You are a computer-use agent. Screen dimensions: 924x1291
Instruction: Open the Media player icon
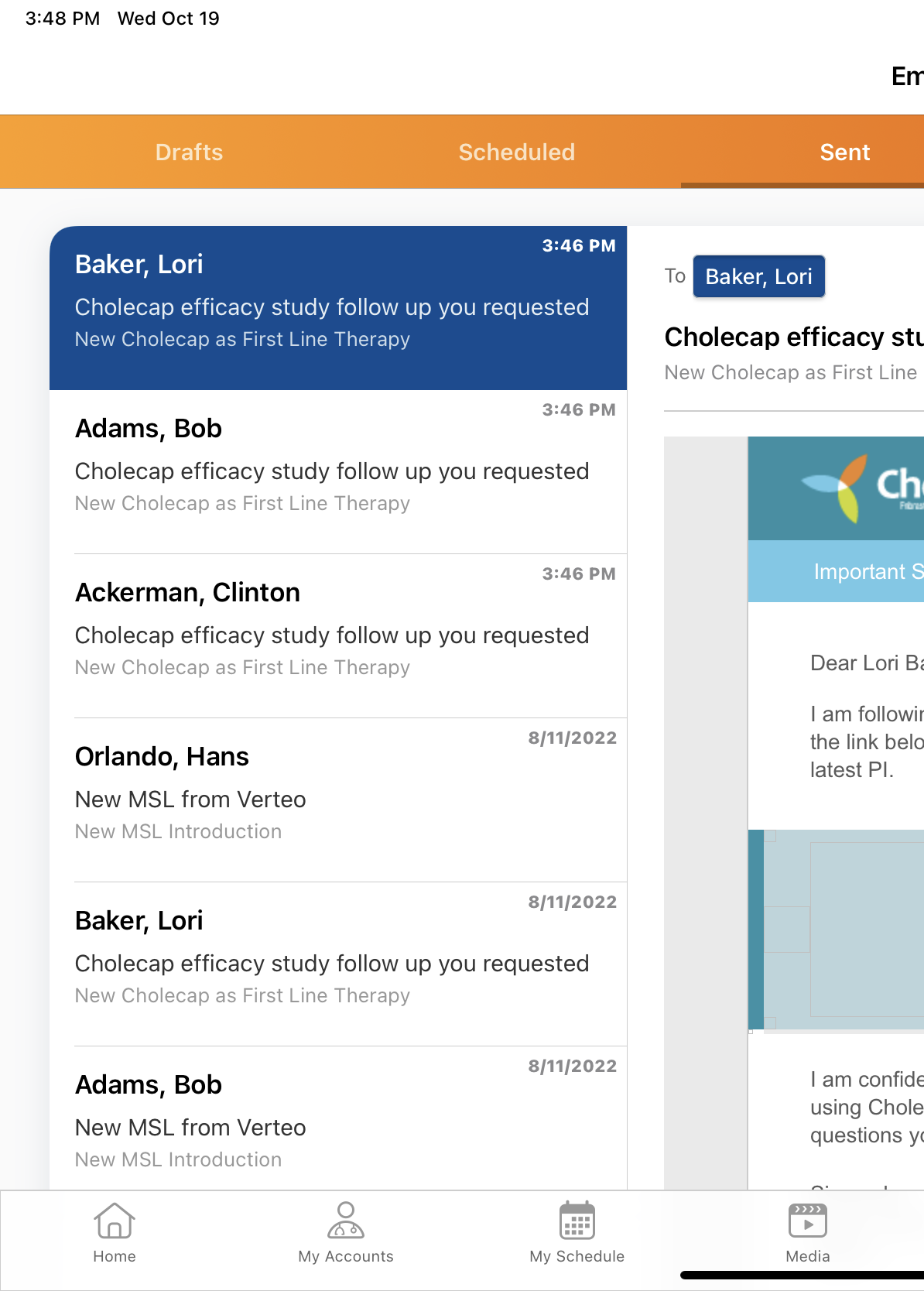point(807,1222)
